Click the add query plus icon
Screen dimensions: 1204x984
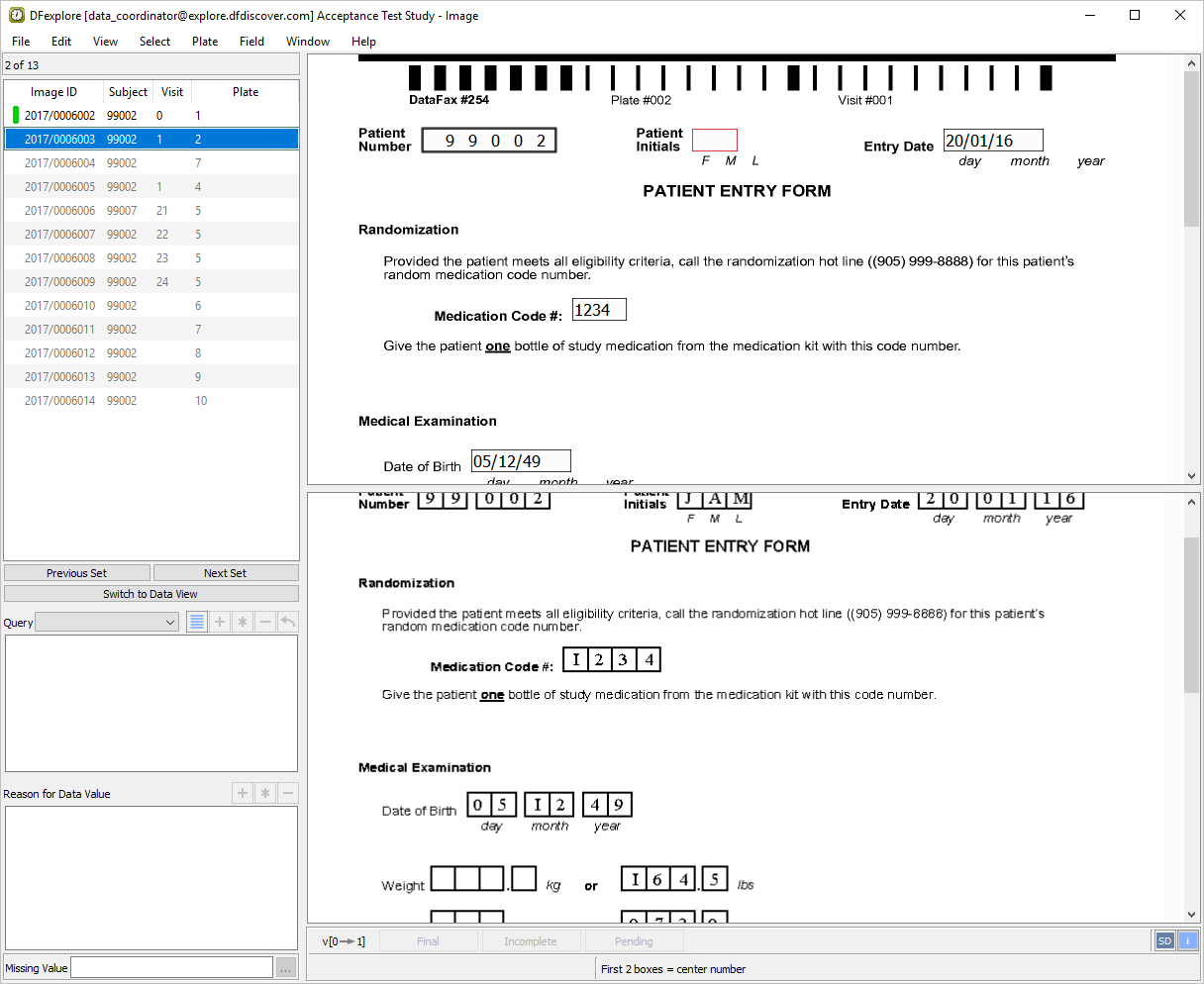[x=220, y=622]
